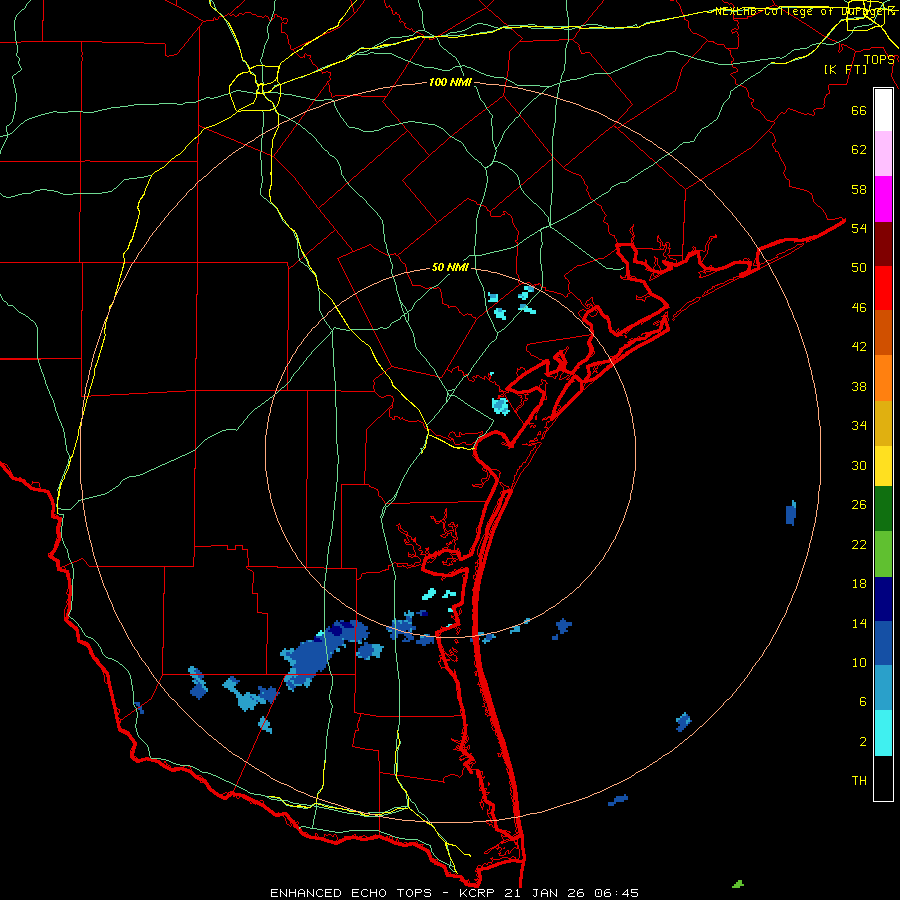Click the white swatch in the tops legend
Viewport: 900px width, 900px height.
pos(883,110)
